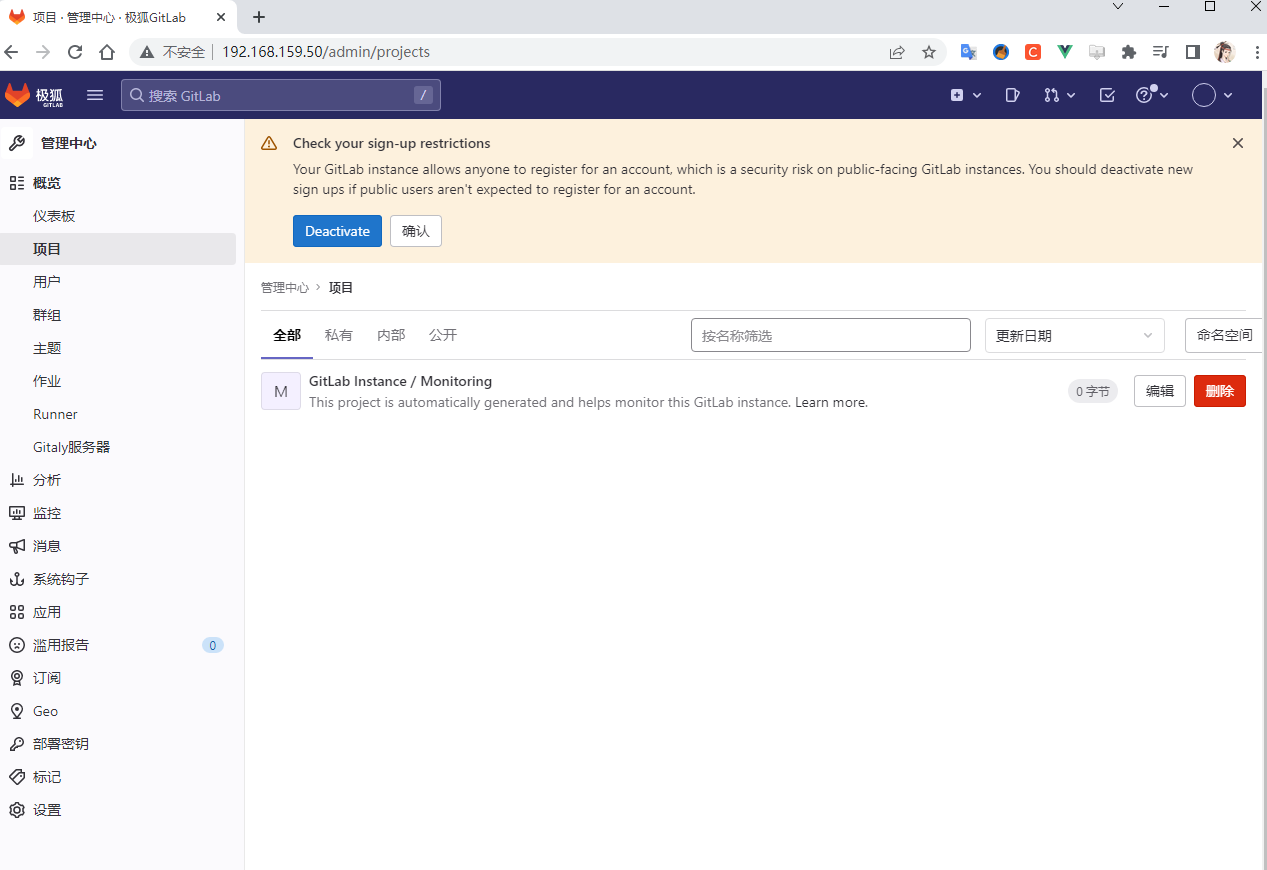Open a new browser tab

pyautogui.click(x=259, y=17)
